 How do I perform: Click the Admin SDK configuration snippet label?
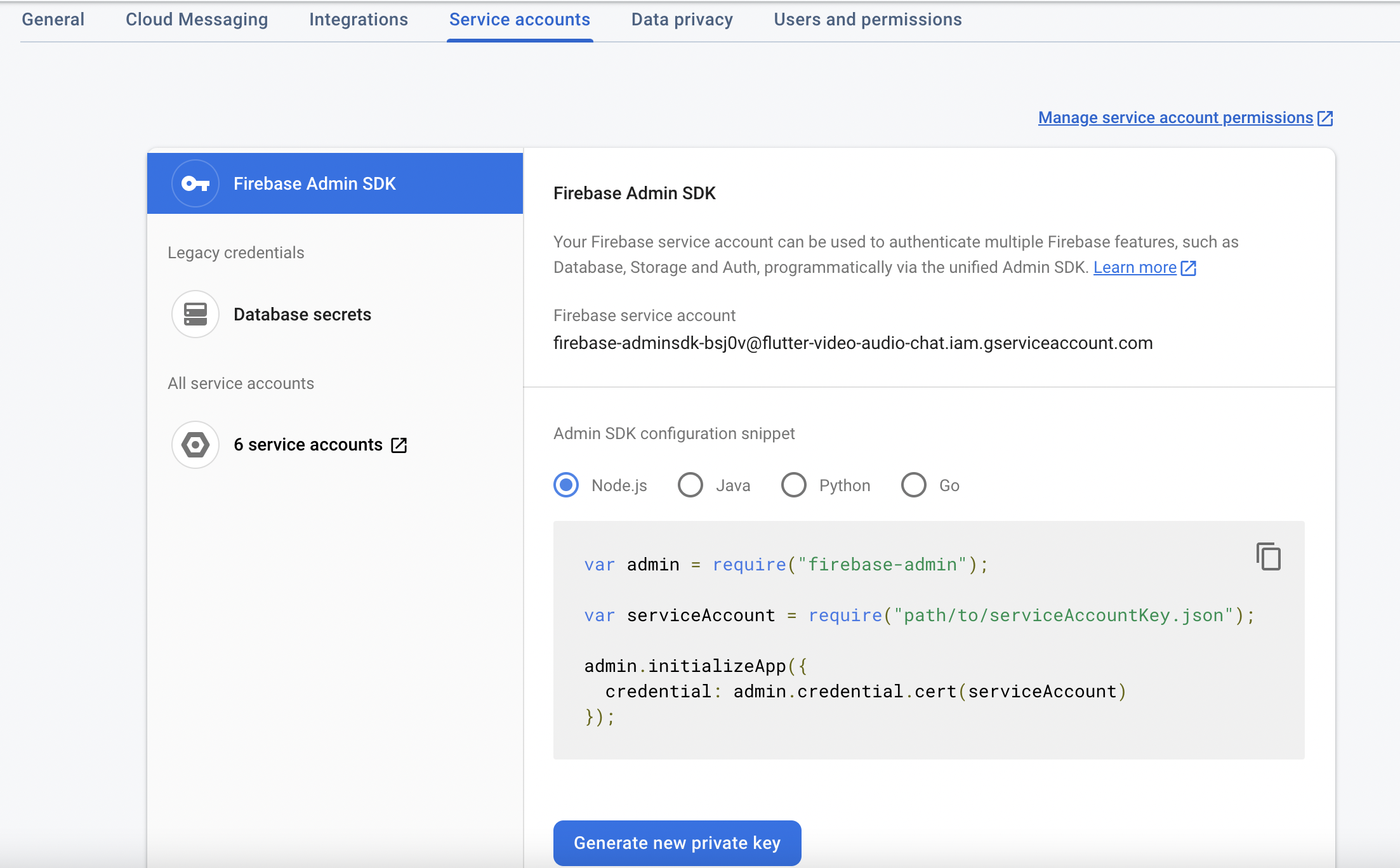point(674,433)
